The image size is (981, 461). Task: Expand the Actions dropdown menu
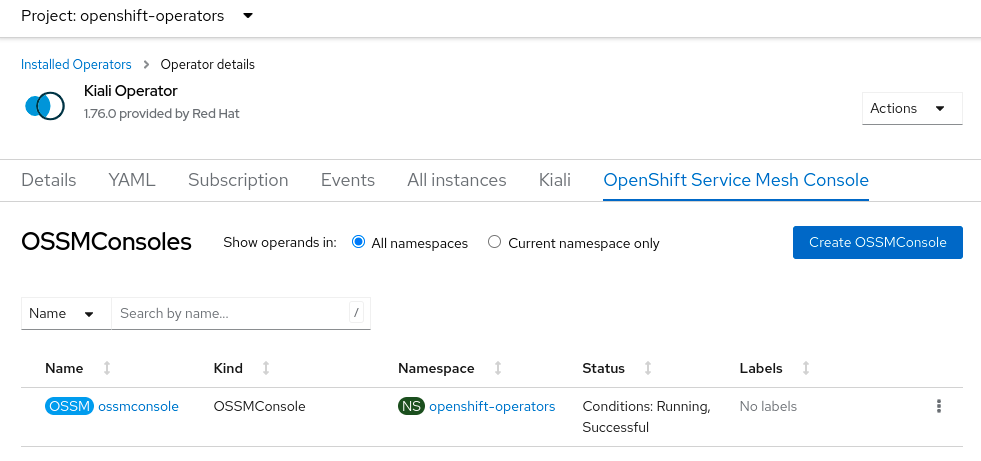911,108
